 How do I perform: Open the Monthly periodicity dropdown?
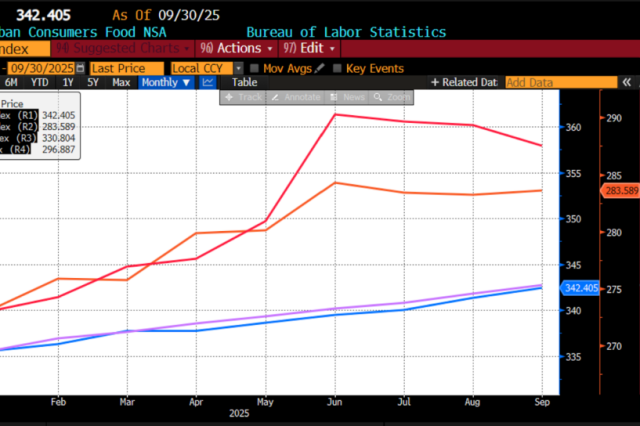(x=166, y=83)
